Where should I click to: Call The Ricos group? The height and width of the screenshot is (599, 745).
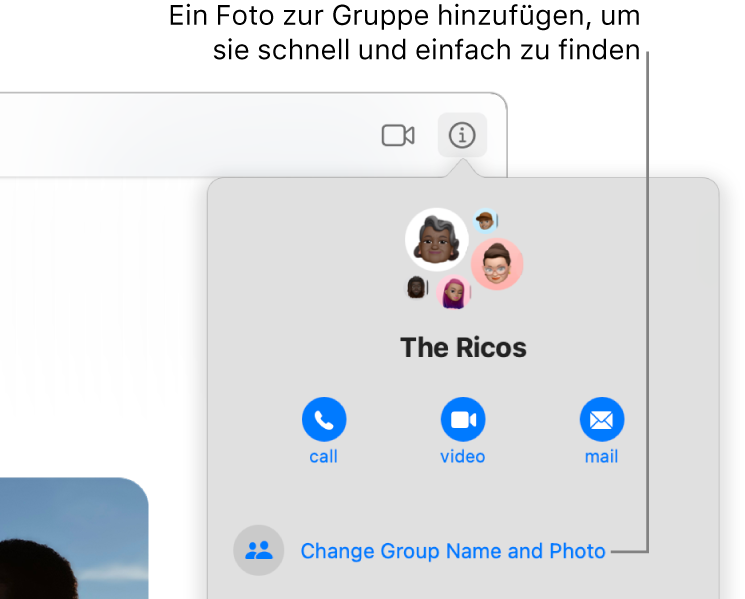(324, 419)
